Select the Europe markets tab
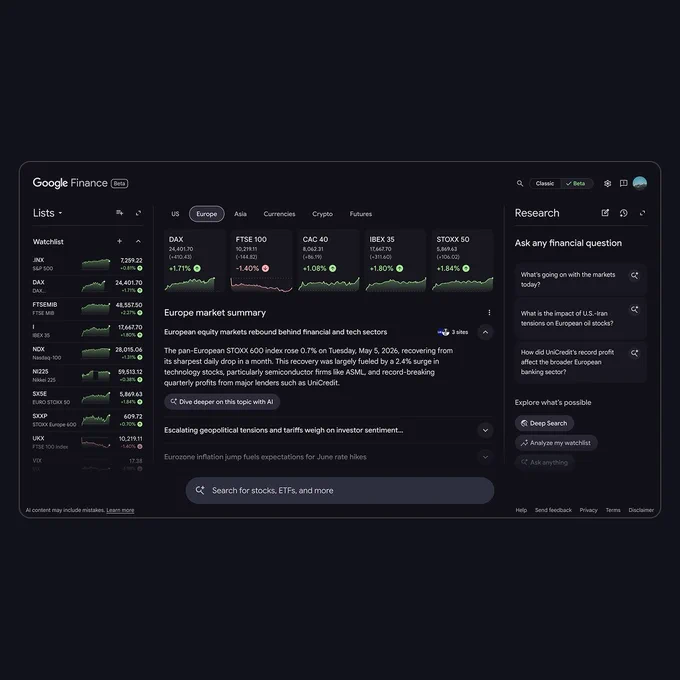This screenshot has height=680, width=680. pos(207,214)
